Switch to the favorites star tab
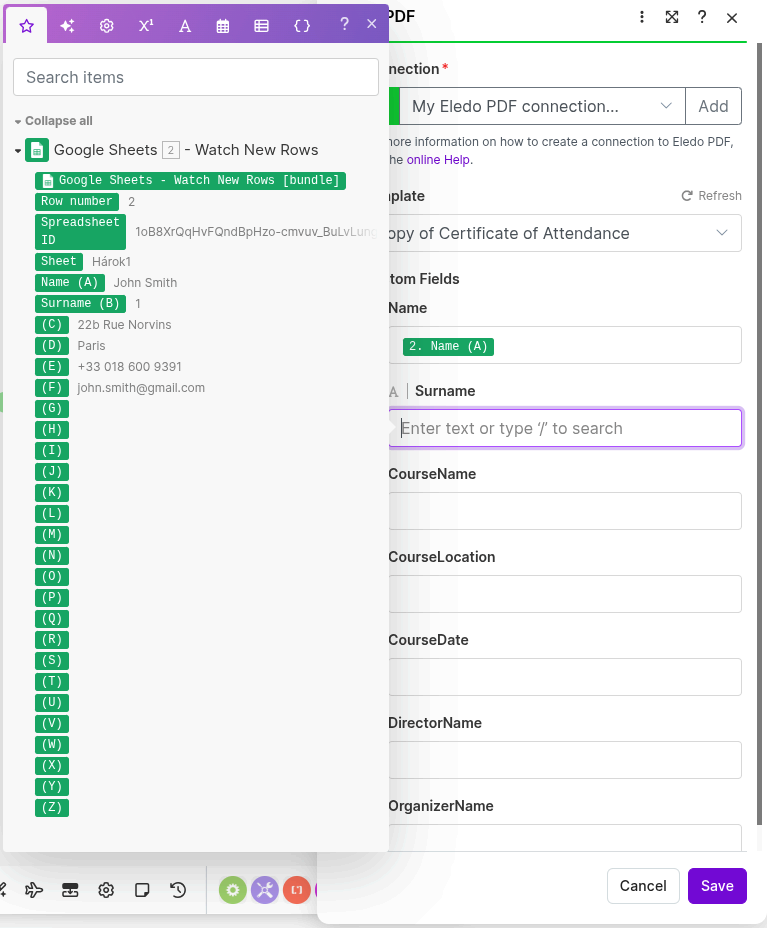Viewport: 767px width, 928px height. [26, 25]
